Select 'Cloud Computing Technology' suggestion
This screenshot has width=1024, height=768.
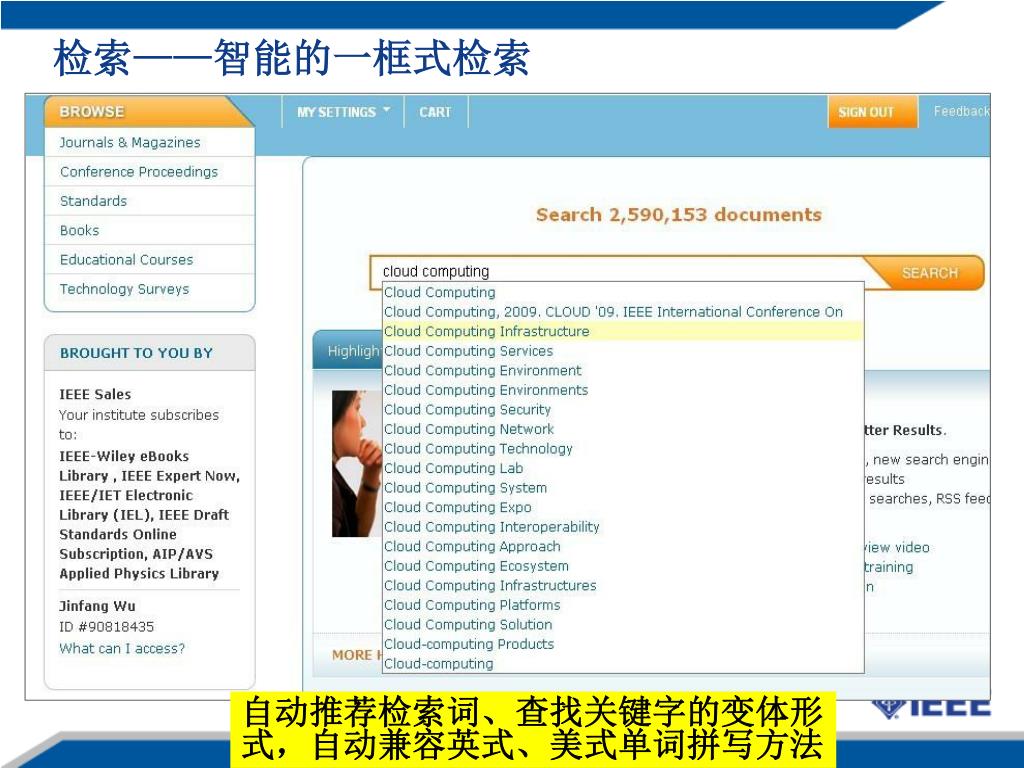click(x=623, y=449)
